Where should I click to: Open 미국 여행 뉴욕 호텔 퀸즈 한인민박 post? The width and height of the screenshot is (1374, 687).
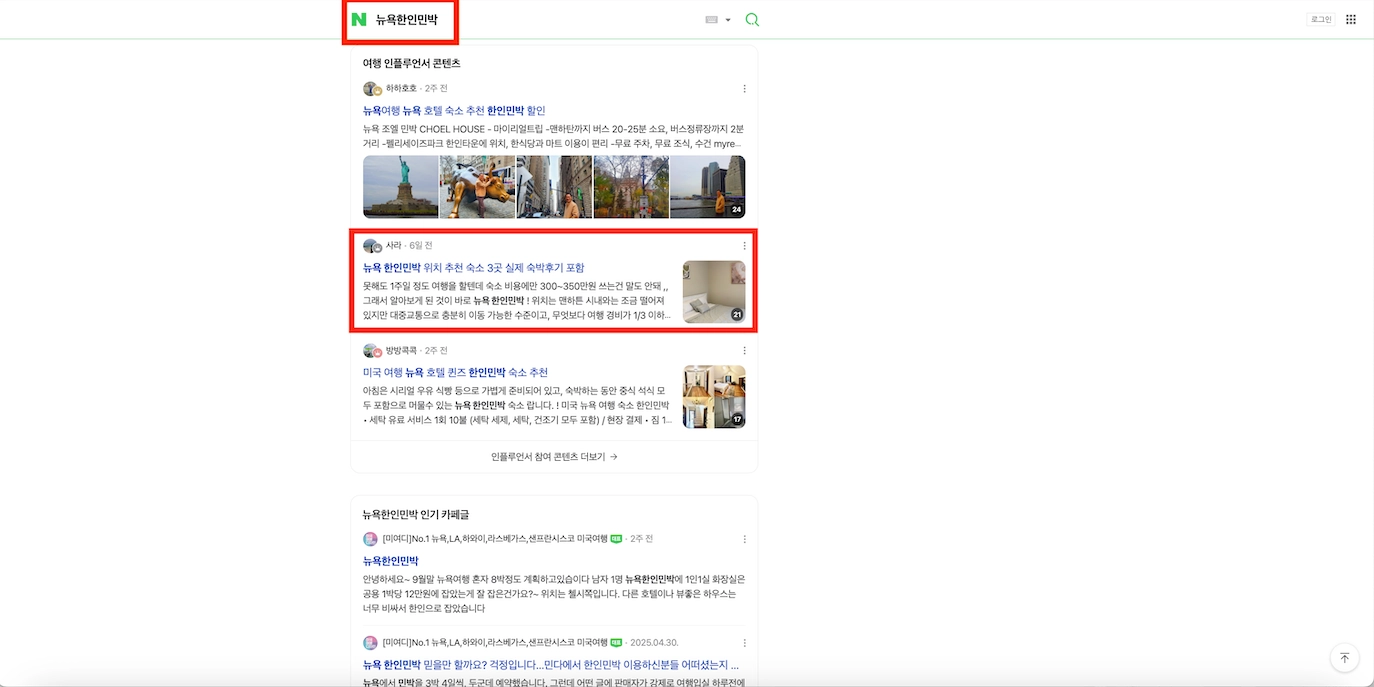click(456, 372)
